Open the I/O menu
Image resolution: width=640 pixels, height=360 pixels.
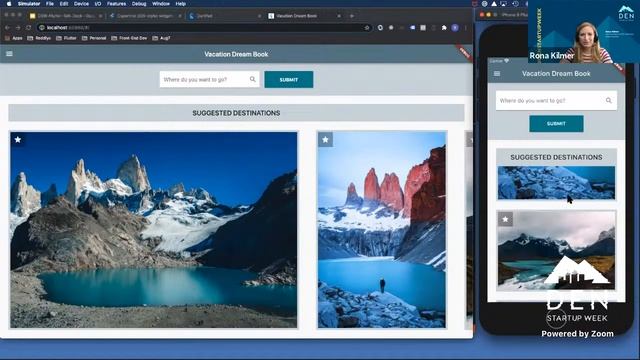(98, 4)
